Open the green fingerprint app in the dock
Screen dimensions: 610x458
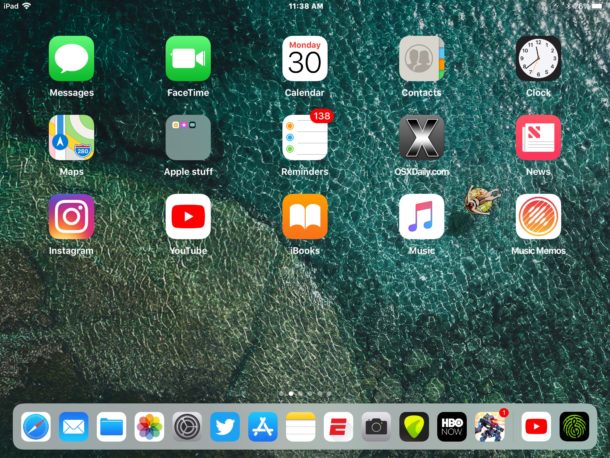[x=574, y=427]
